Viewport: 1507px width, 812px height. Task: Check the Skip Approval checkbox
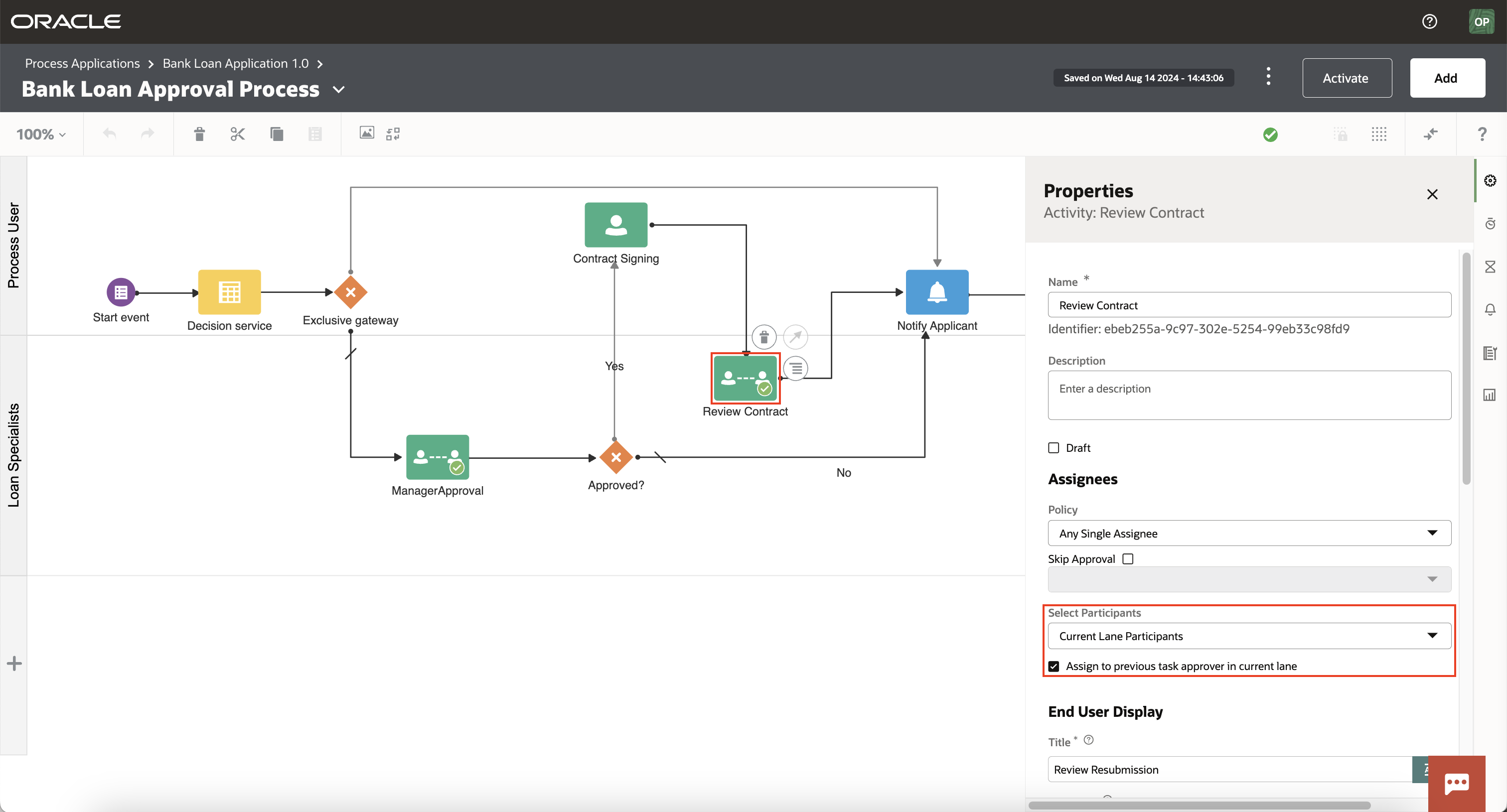point(1128,559)
